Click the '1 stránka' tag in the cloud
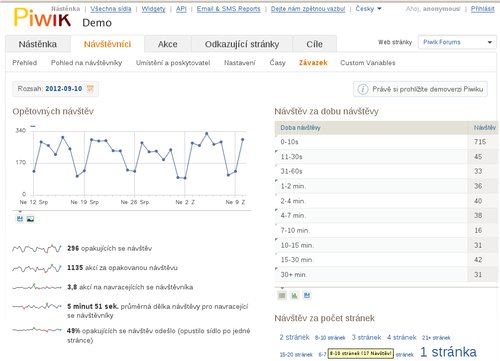500x361 pixels. (448, 352)
